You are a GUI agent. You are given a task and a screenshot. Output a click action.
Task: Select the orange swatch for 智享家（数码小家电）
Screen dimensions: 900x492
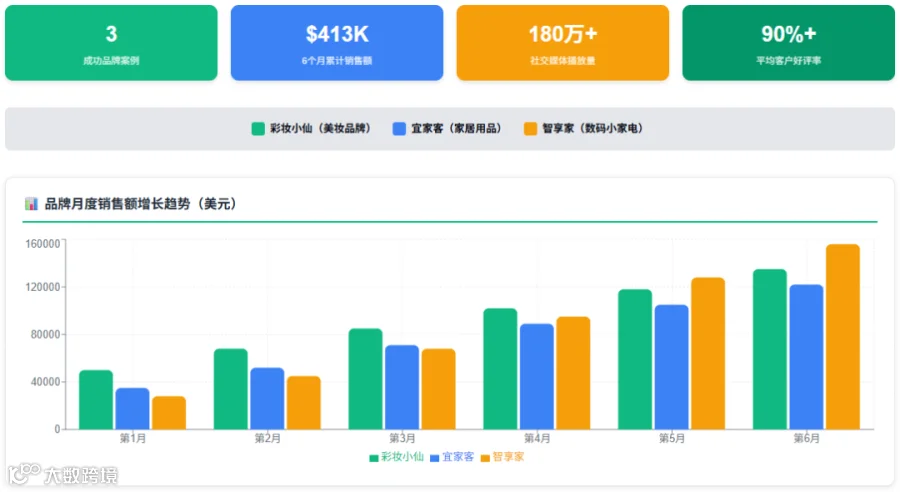pos(530,129)
